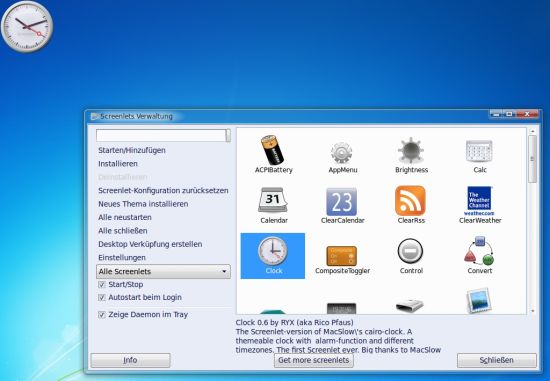Toggle Zeige Daemon im Tray checkbox
The image size is (550, 381).
(102, 315)
